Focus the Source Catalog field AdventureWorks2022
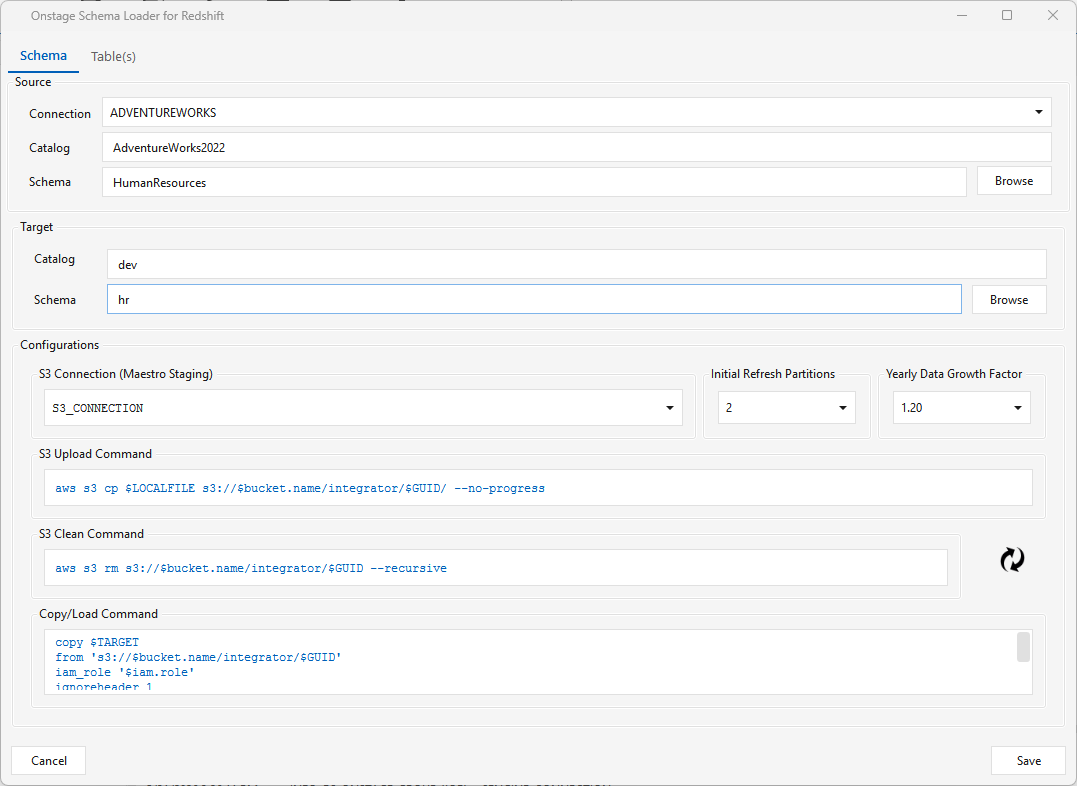The width and height of the screenshot is (1077, 786). click(x=577, y=147)
